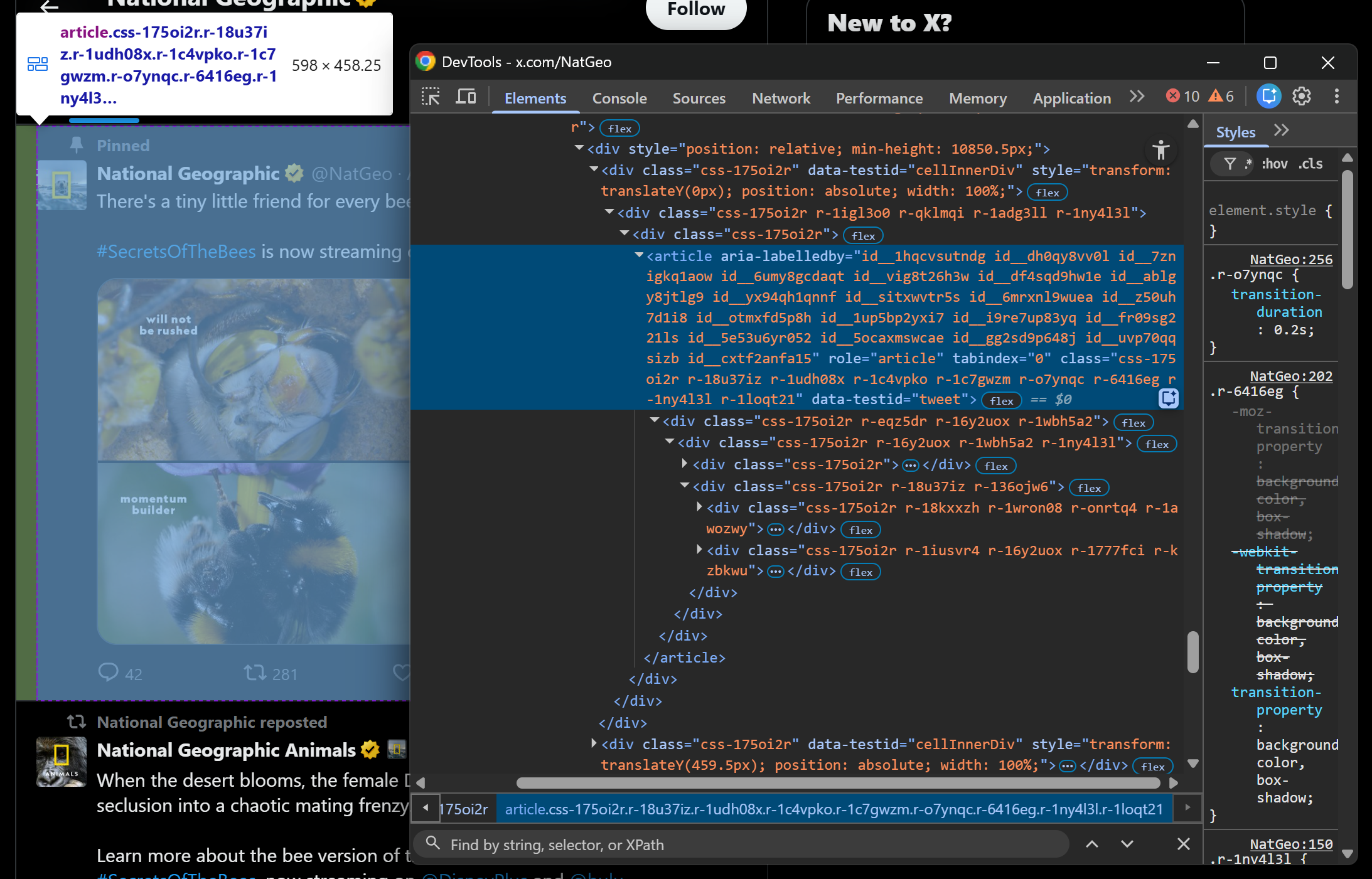Viewport: 1372px width, 879px height.
Task: Collapse the r-eqz5dr div node
Action: coord(655,420)
